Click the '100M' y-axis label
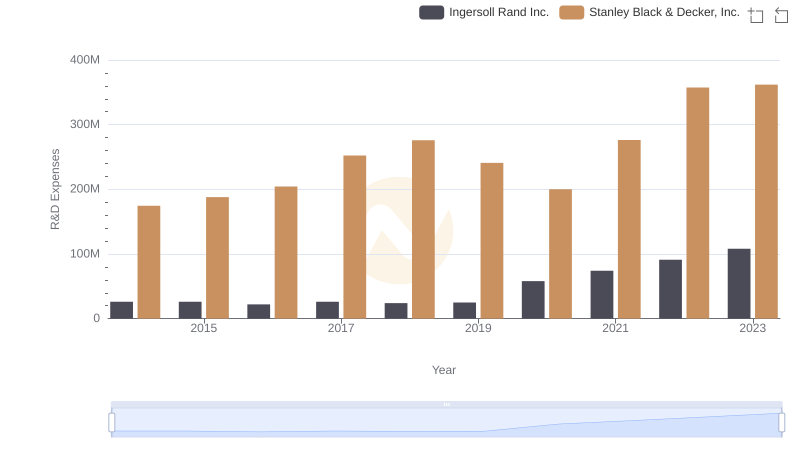 pyautogui.click(x=85, y=254)
